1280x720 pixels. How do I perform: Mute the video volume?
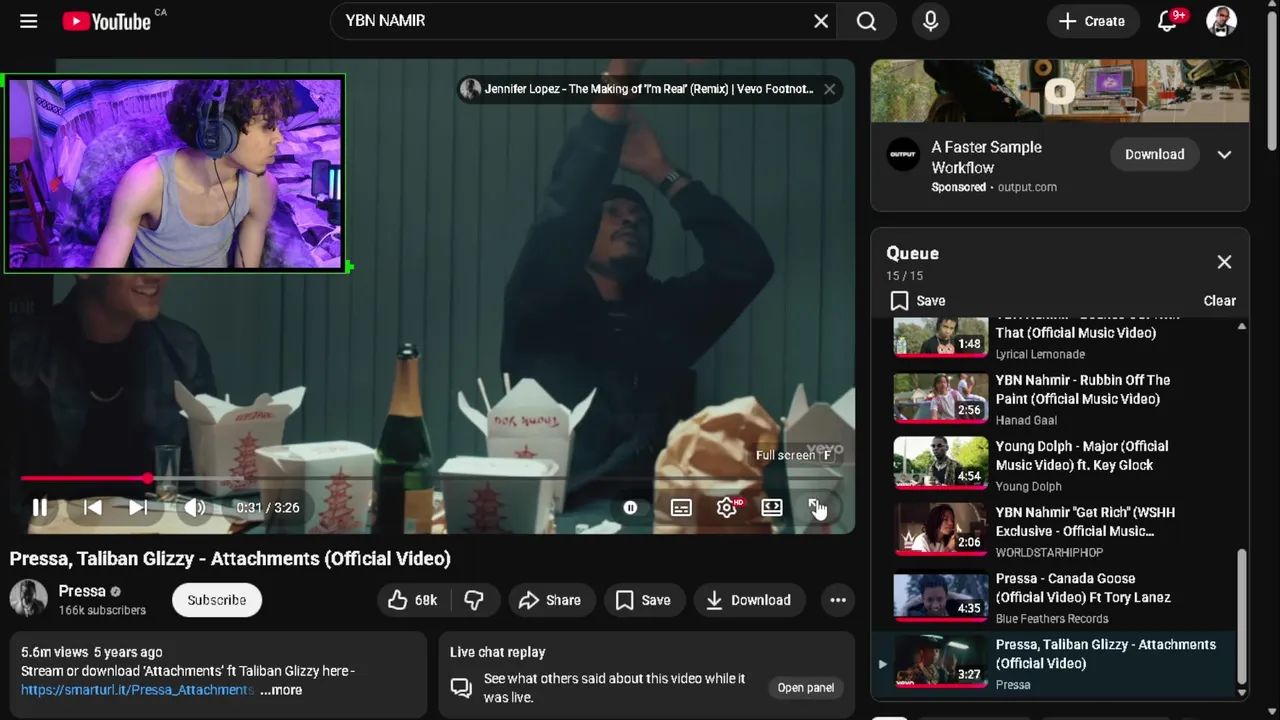coord(195,507)
